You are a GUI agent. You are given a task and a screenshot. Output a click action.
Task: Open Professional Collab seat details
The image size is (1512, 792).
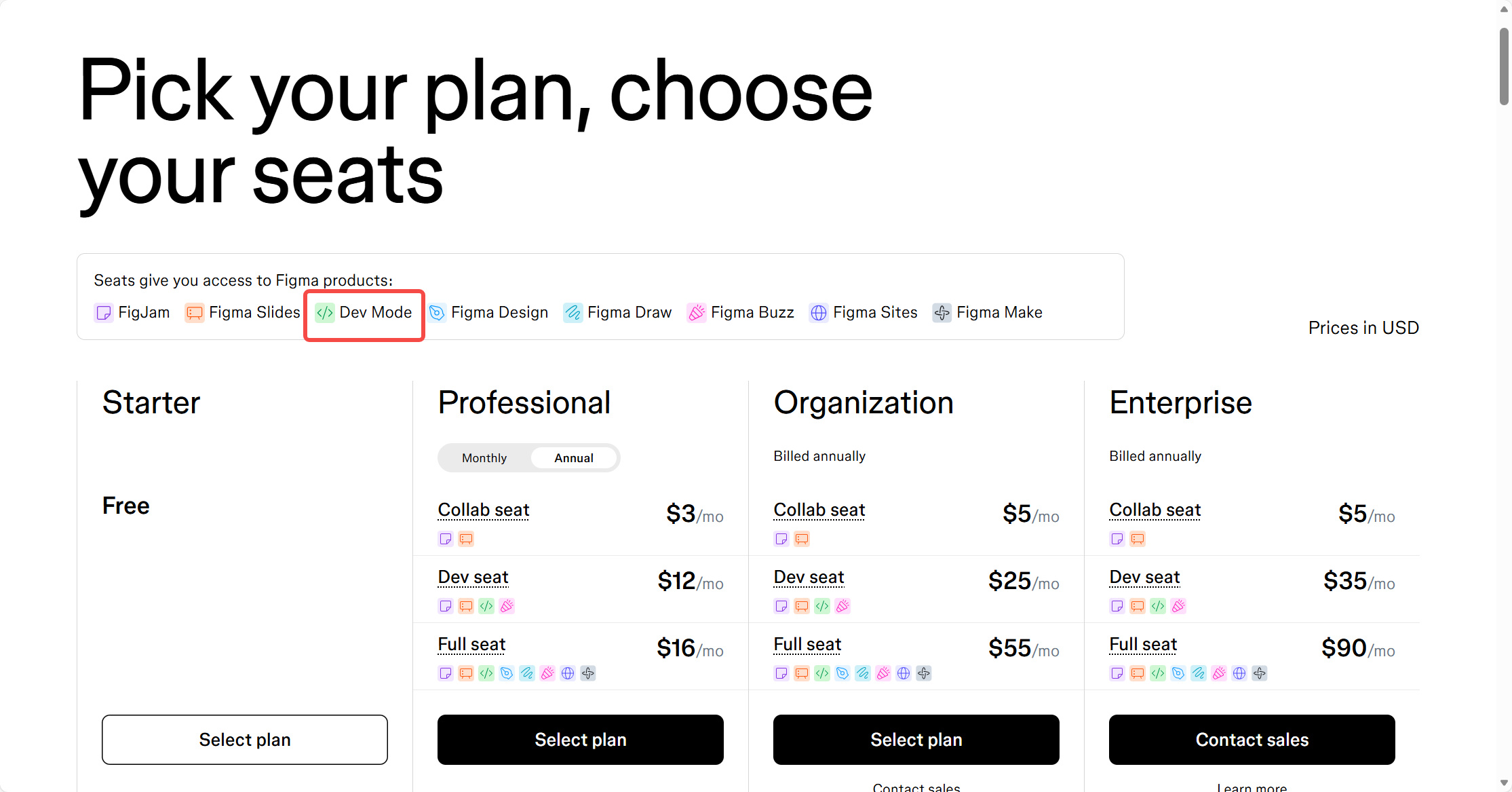pyautogui.click(x=483, y=510)
